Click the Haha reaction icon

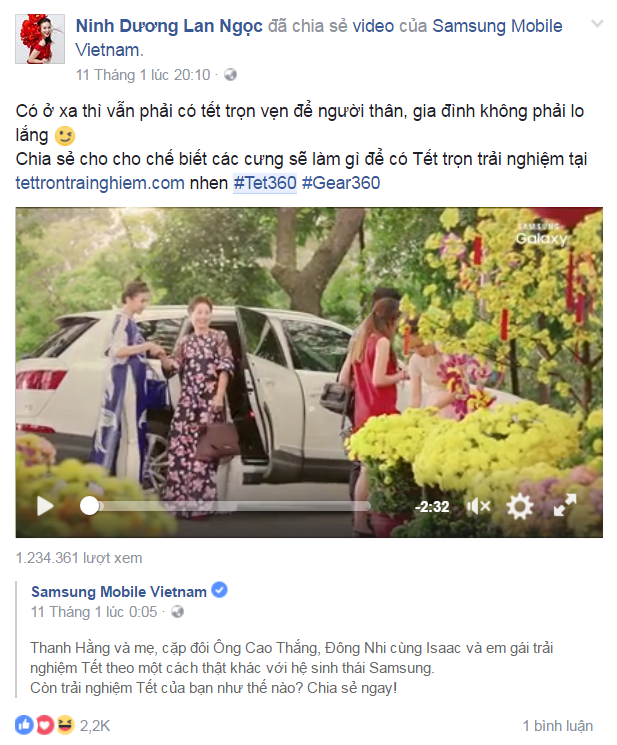[x=65, y=725]
